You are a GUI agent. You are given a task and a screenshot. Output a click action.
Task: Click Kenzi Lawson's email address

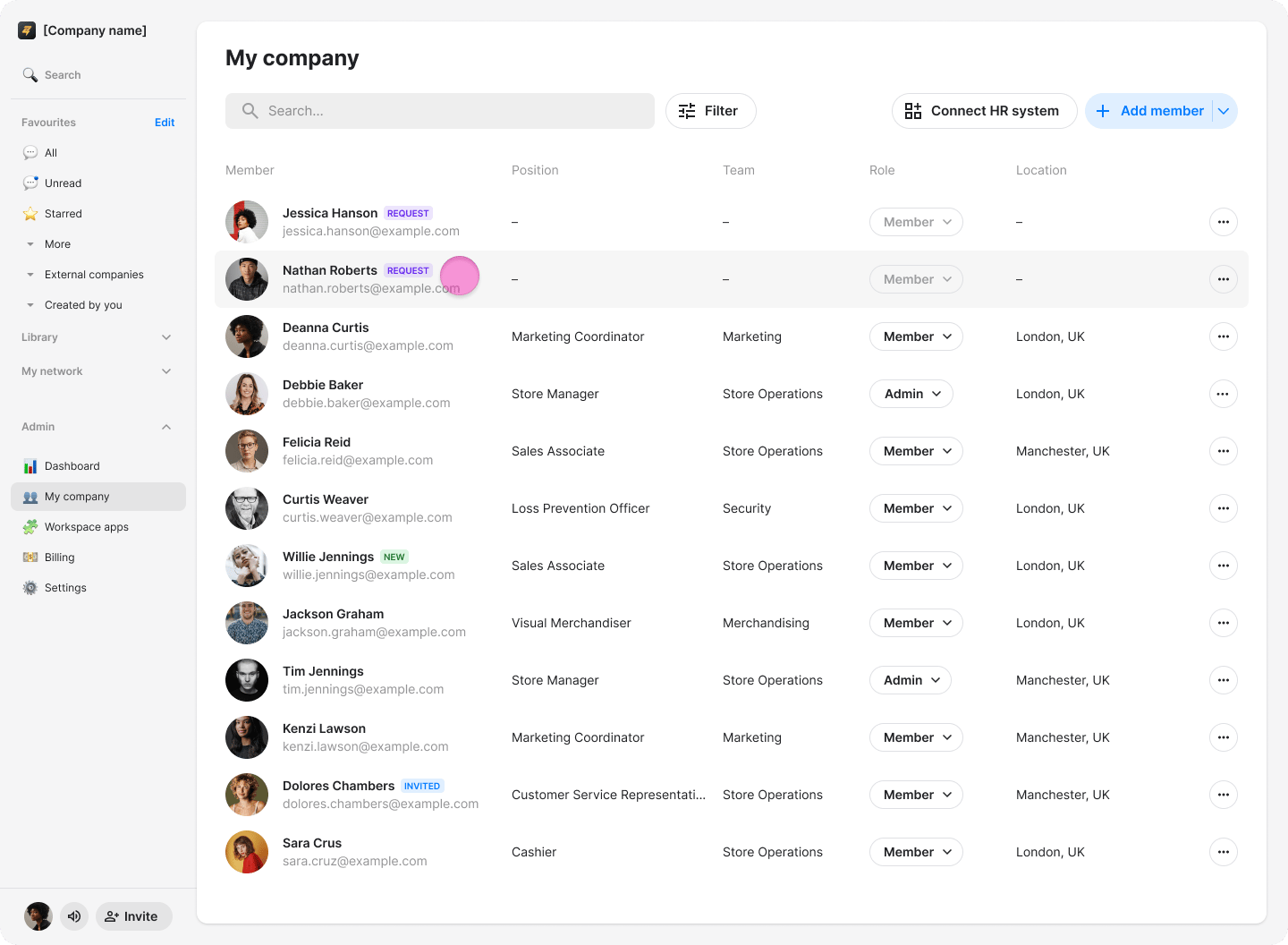(x=366, y=746)
